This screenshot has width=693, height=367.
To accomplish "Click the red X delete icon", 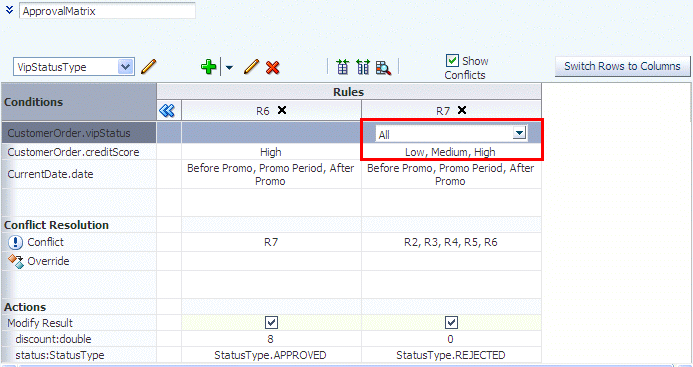I will [273, 67].
